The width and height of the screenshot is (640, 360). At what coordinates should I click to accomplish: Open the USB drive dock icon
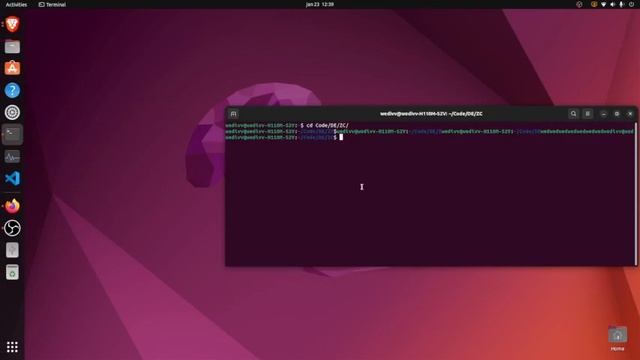(12, 250)
